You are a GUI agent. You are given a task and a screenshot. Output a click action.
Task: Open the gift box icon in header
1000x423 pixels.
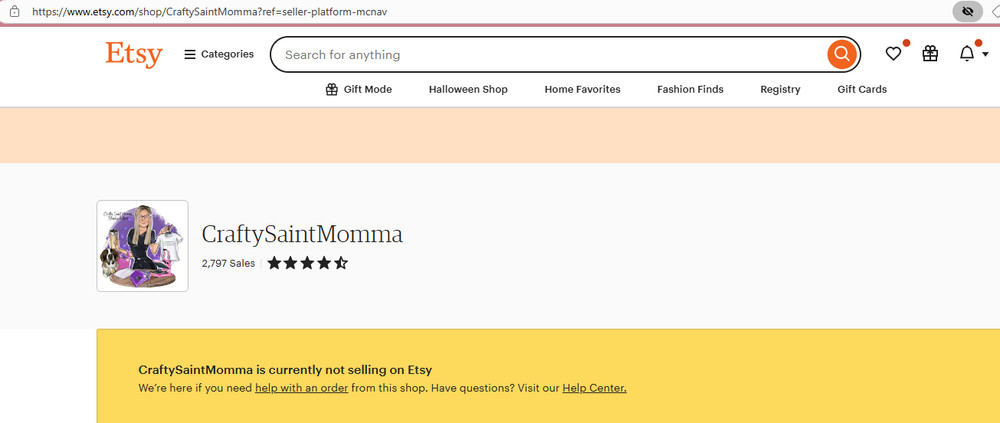[x=930, y=54]
